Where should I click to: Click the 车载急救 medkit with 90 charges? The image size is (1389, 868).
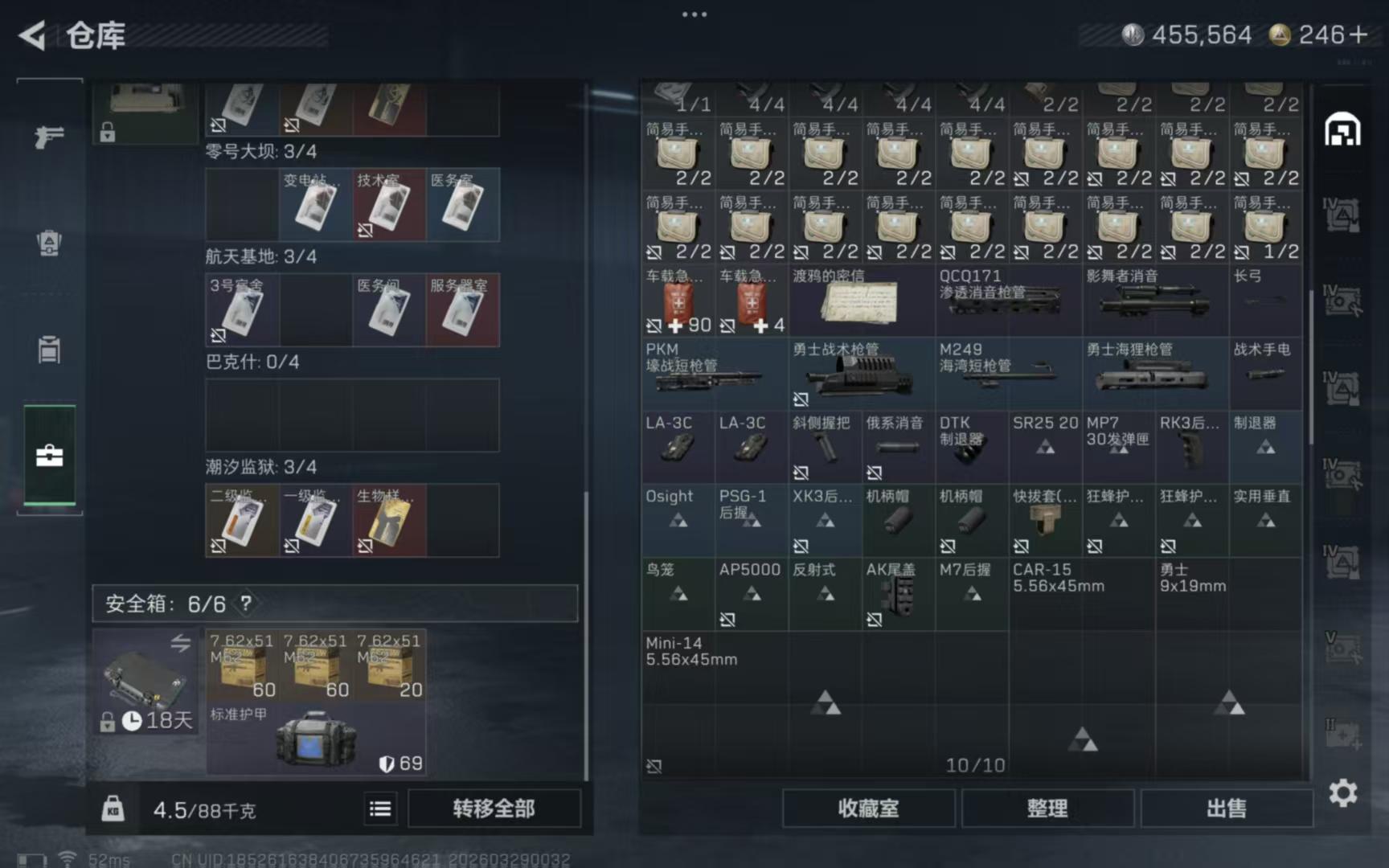(x=678, y=301)
